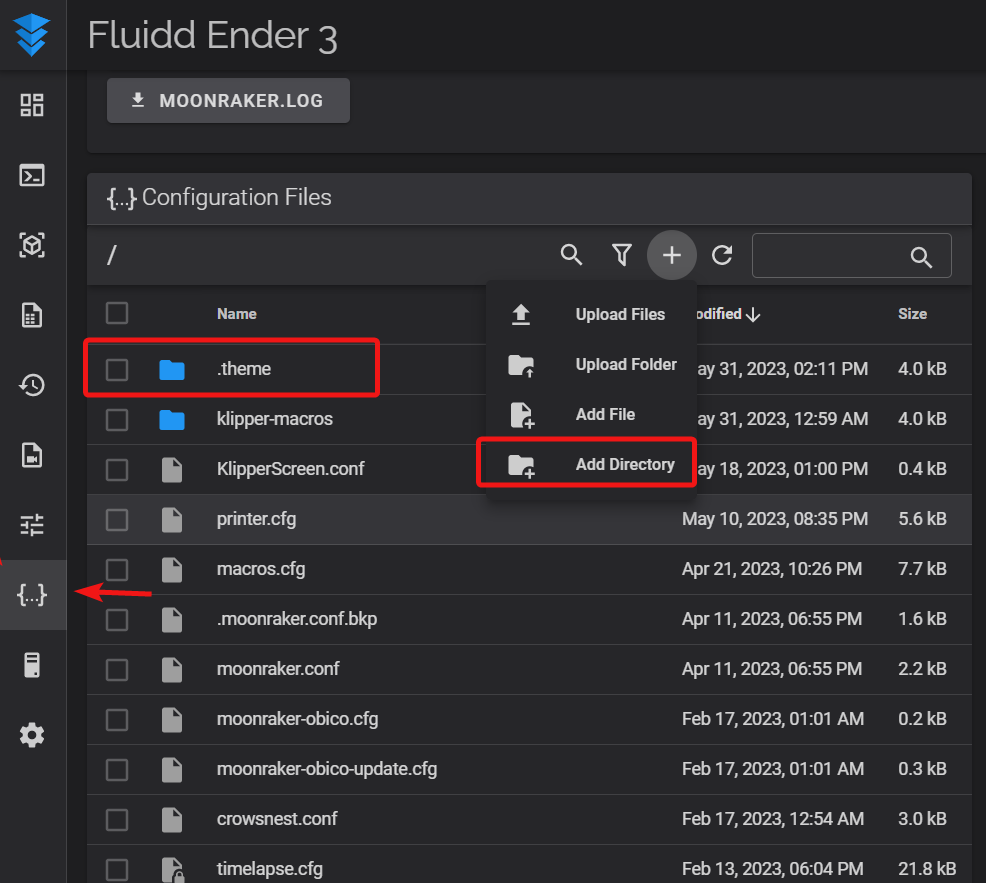Click the locked timelapse.cfg file icon
986x883 pixels.
click(172, 870)
